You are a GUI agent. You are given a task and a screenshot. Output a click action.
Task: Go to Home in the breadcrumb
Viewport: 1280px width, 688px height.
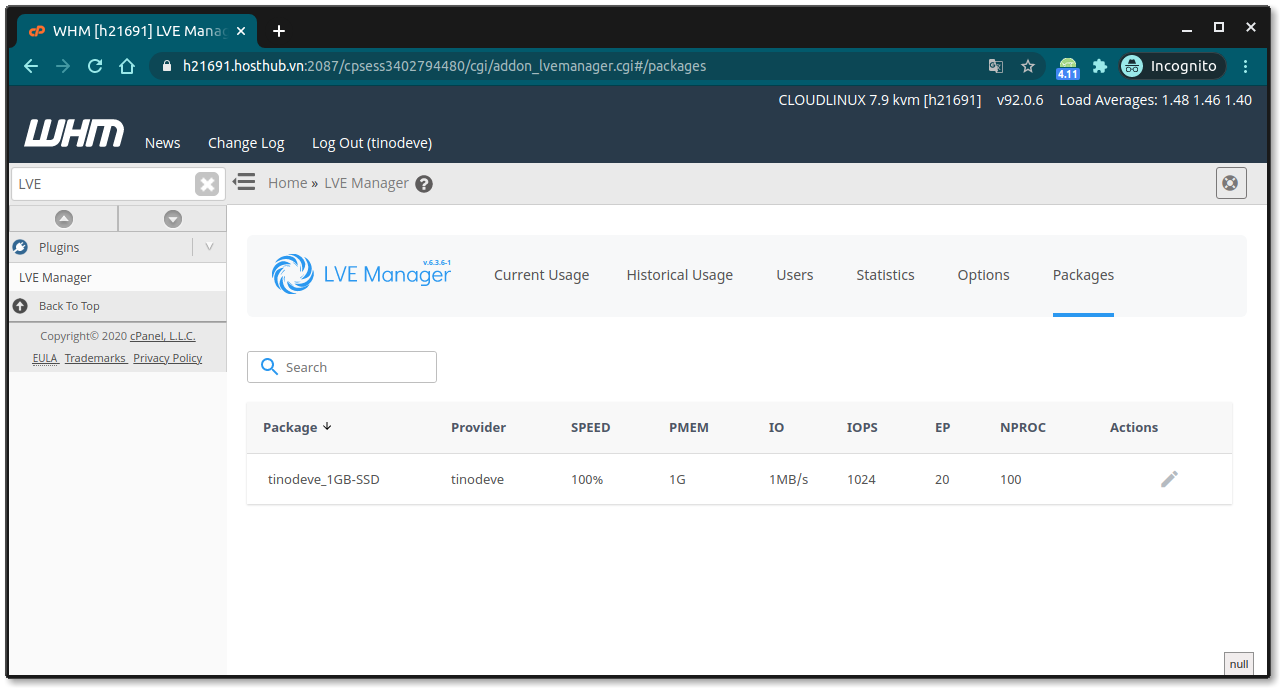287,183
